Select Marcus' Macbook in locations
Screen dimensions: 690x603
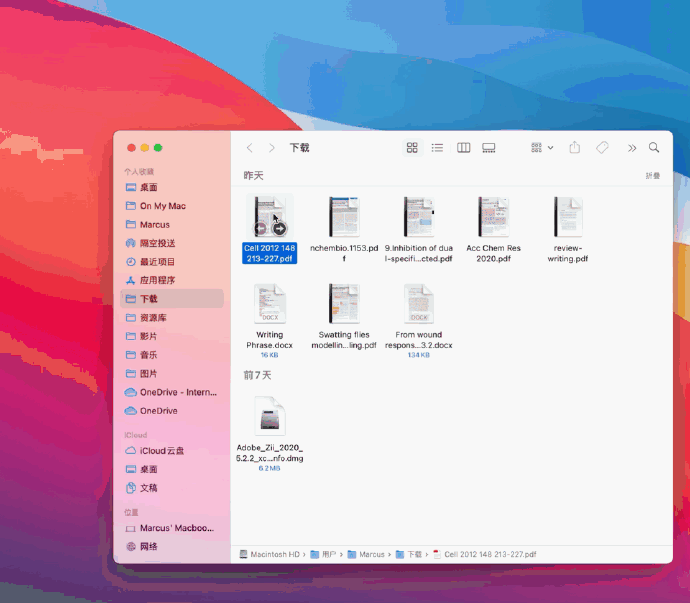tap(170, 528)
